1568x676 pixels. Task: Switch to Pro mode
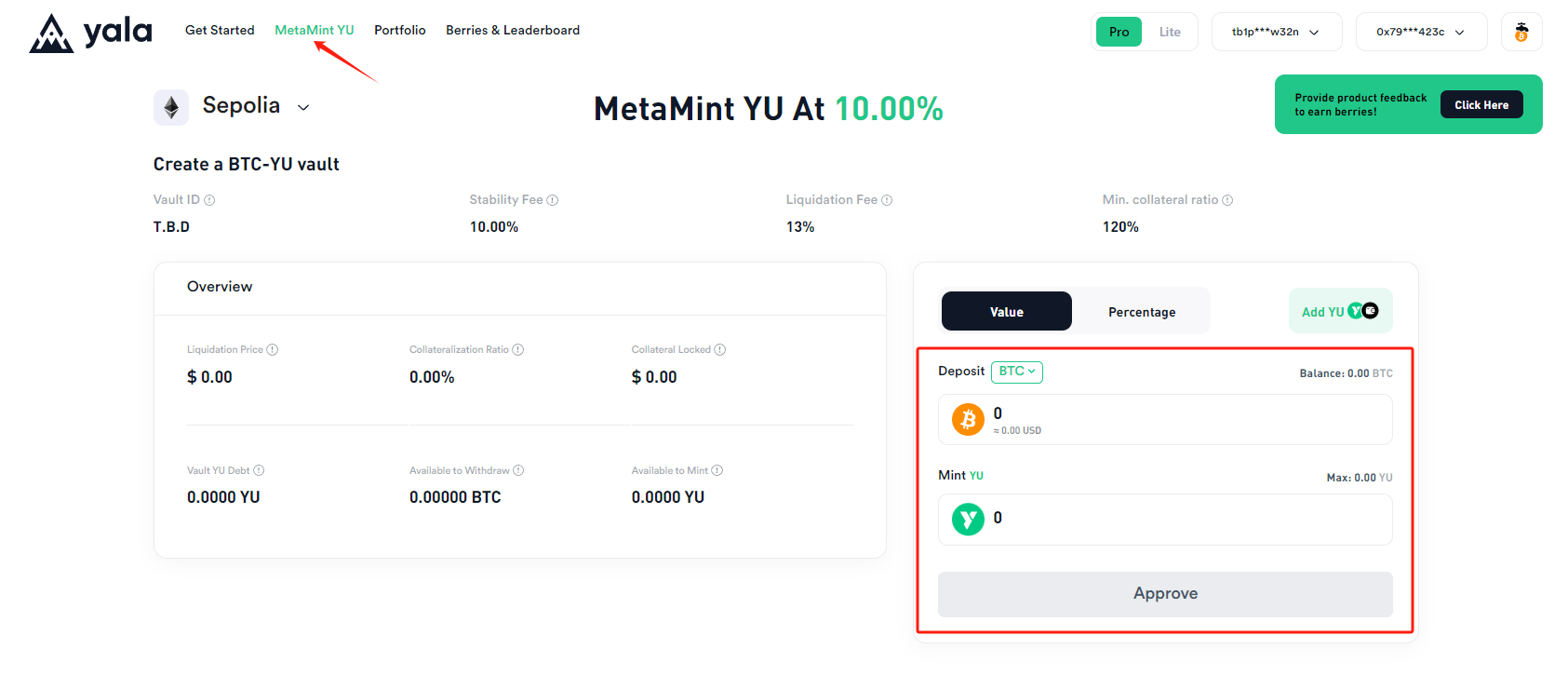tap(1119, 32)
